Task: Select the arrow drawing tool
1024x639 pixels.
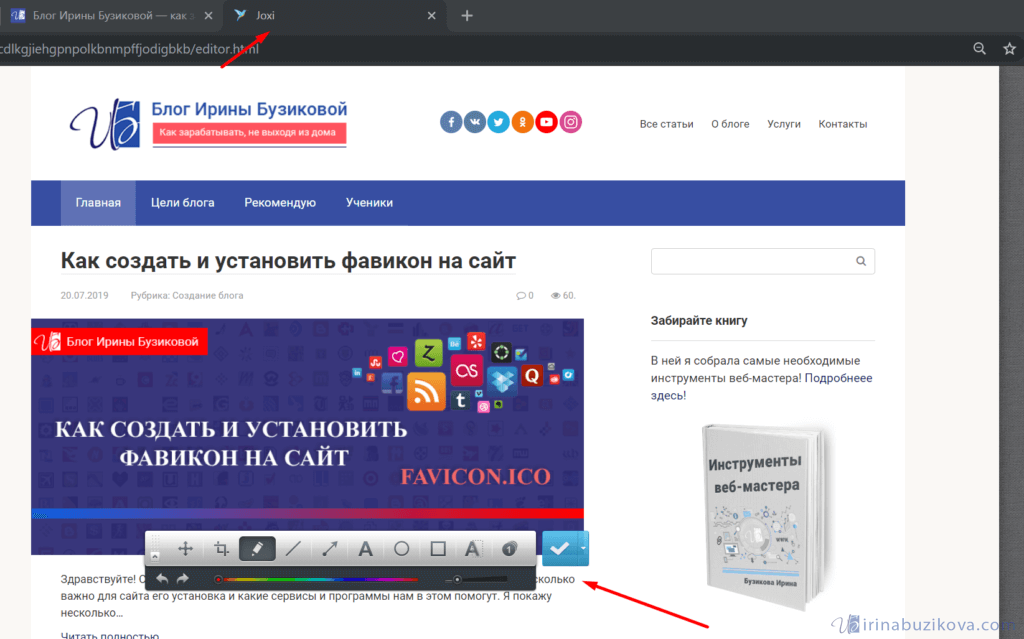Action: pyautogui.click(x=329, y=548)
